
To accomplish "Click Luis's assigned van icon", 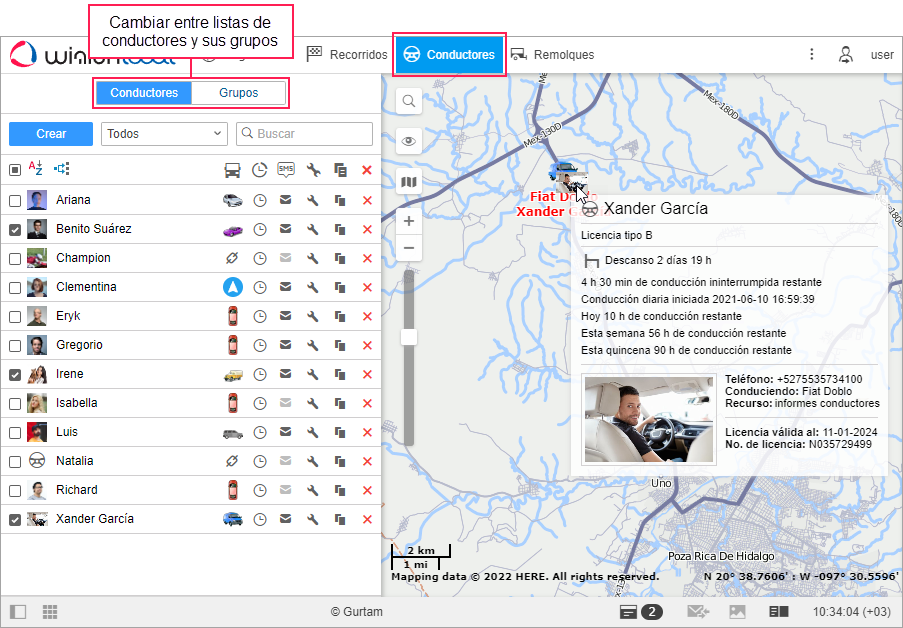I will coord(233,433).
